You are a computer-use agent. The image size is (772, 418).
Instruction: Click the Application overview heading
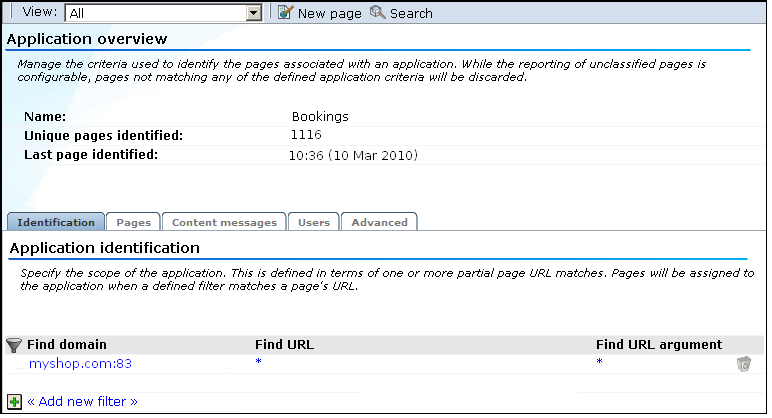coord(87,39)
